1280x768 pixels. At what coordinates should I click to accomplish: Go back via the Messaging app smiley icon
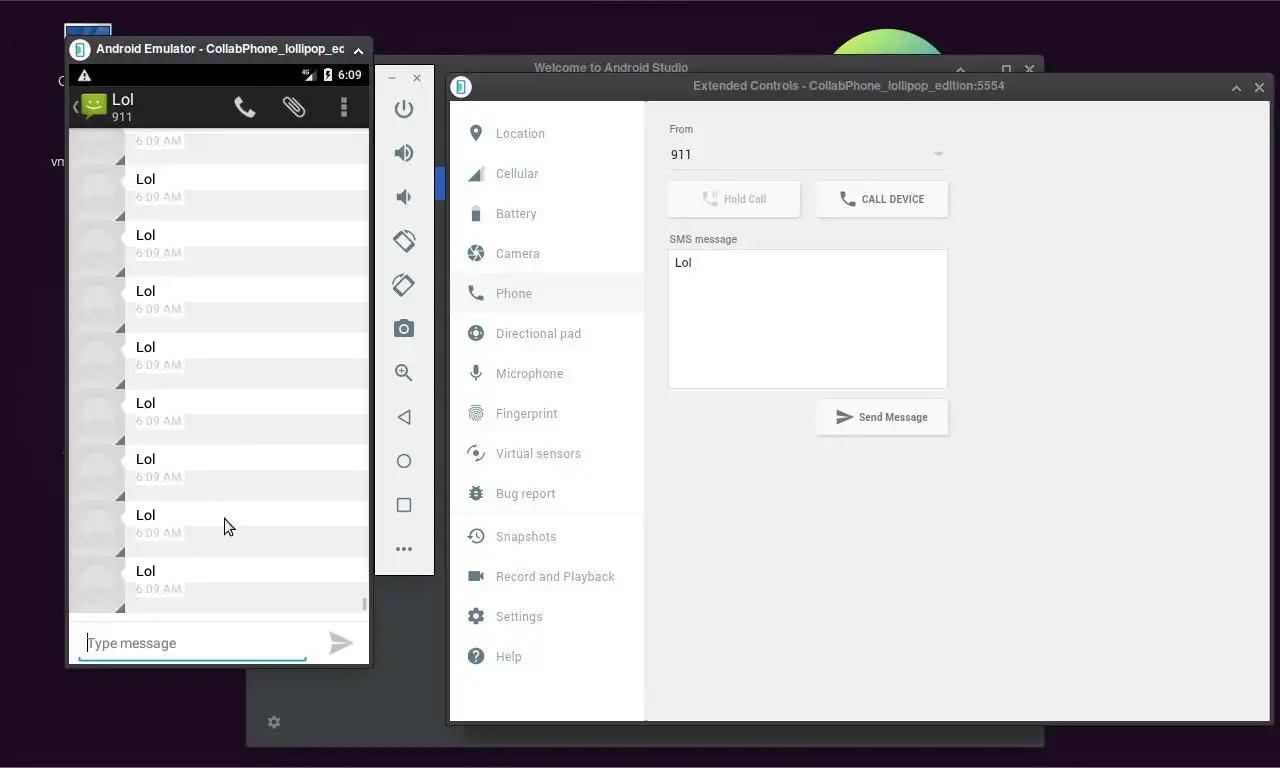pos(93,106)
